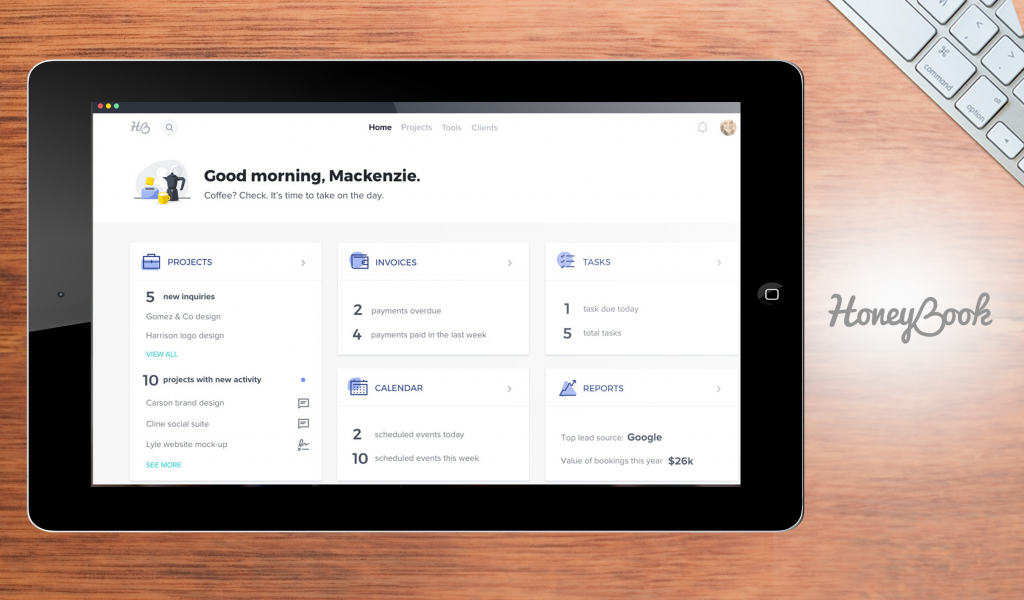The image size is (1024, 600).
Task: Click the Tasks checklist icon
Action: 565,260
